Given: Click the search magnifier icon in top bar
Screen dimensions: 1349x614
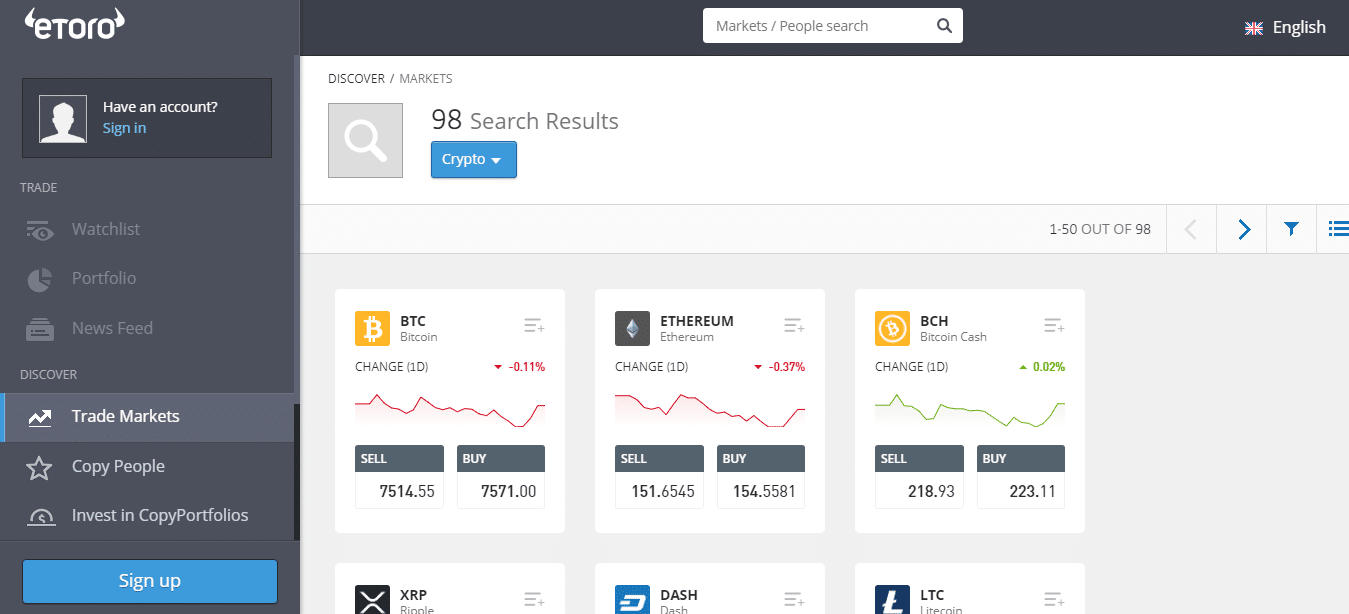Looking at the screenshot, I should pyautogui.click(x=944, y=26).
